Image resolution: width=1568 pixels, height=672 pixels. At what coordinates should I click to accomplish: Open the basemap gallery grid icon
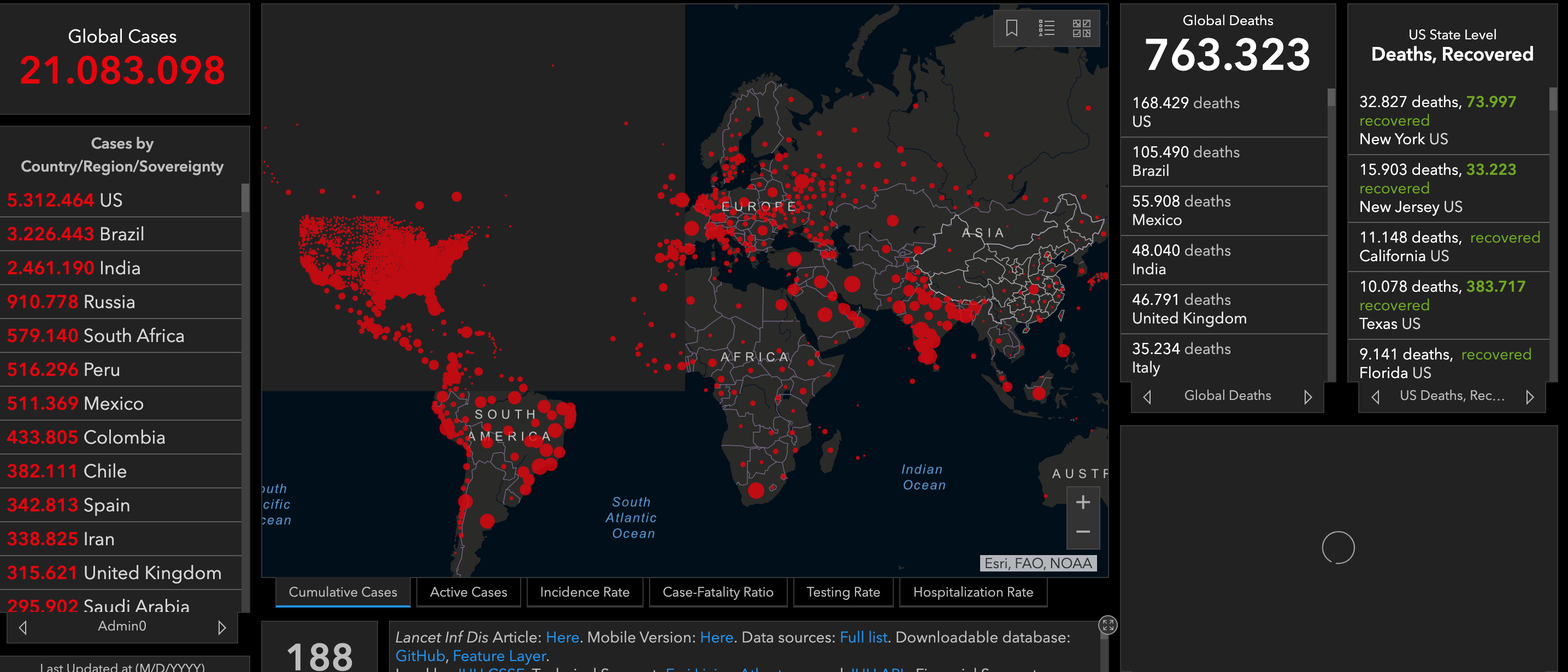point(1081,28)
